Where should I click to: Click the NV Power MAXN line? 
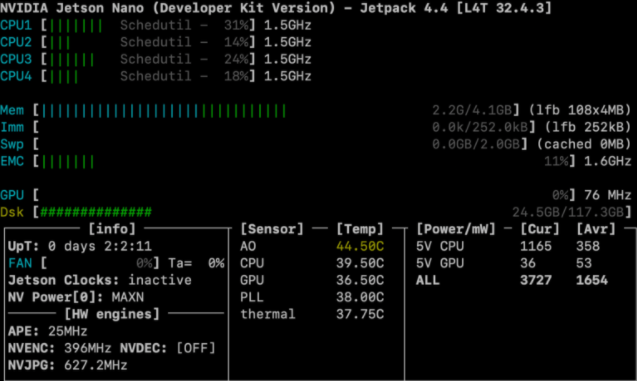(x=76, y=297)
